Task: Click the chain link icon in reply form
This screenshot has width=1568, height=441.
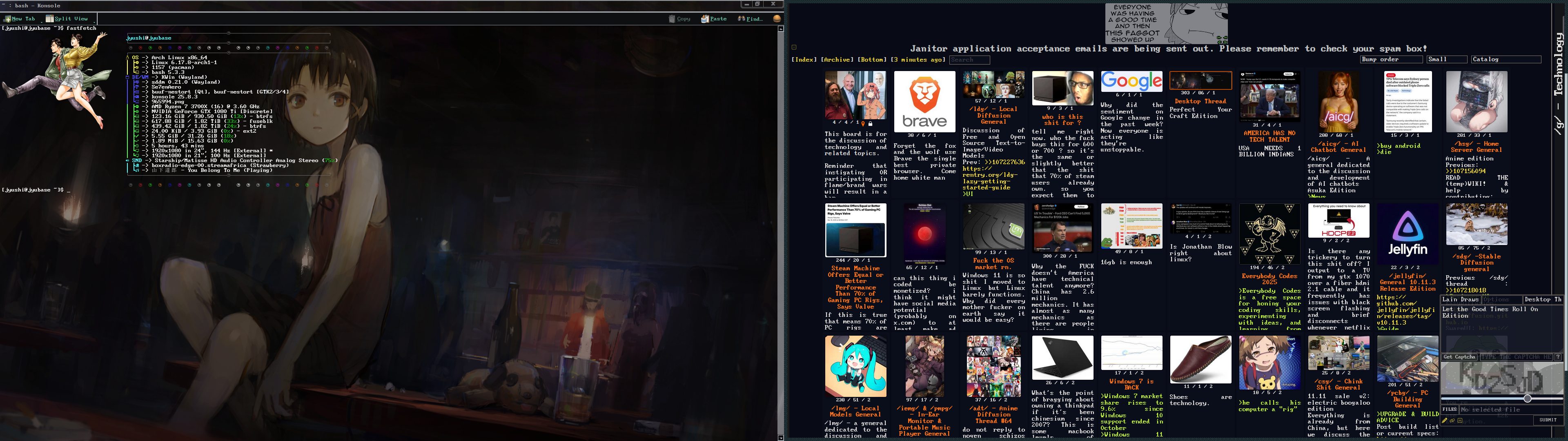Action: (1452, 420)
